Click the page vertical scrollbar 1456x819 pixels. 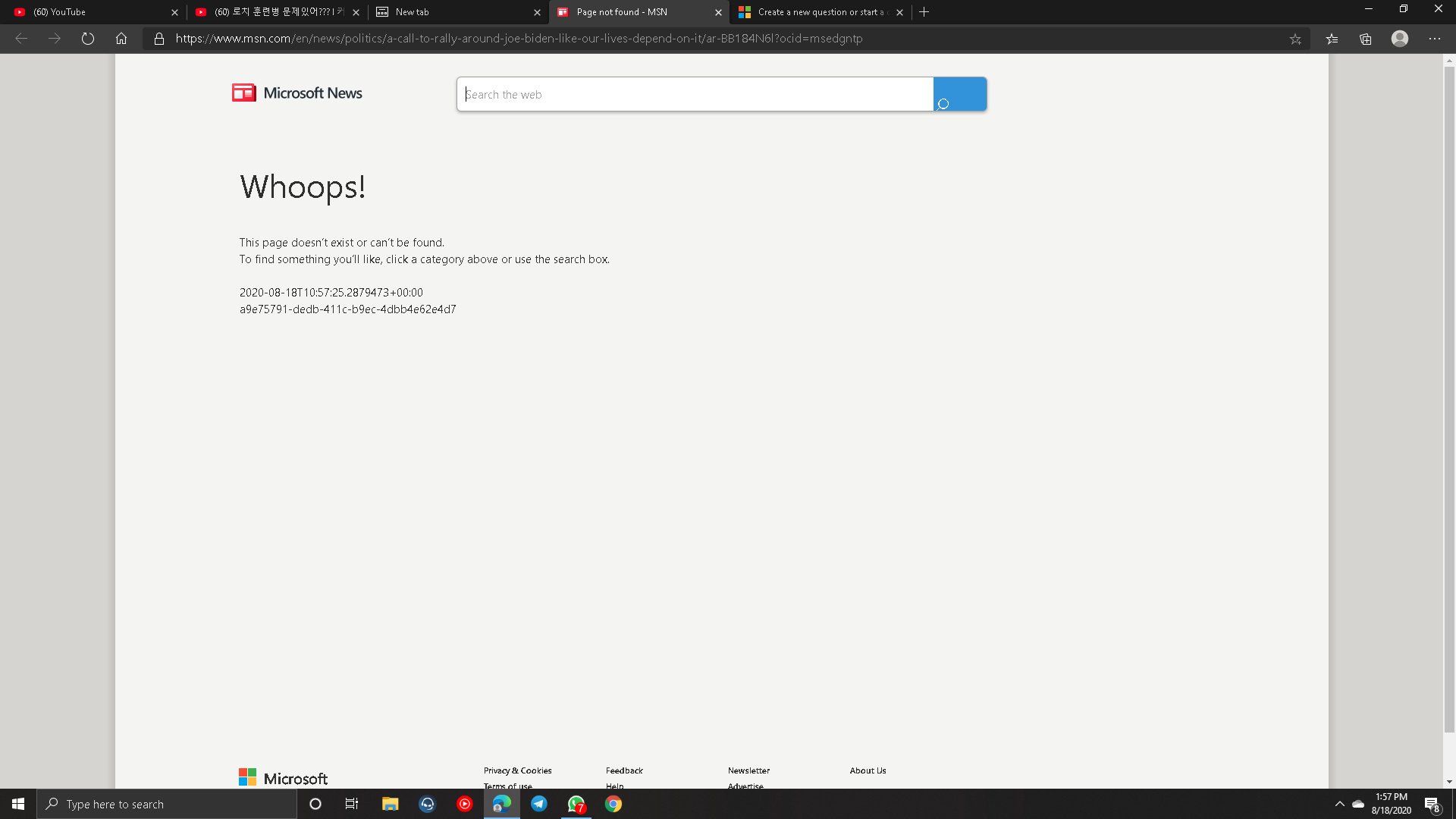tap(1449, 394)
